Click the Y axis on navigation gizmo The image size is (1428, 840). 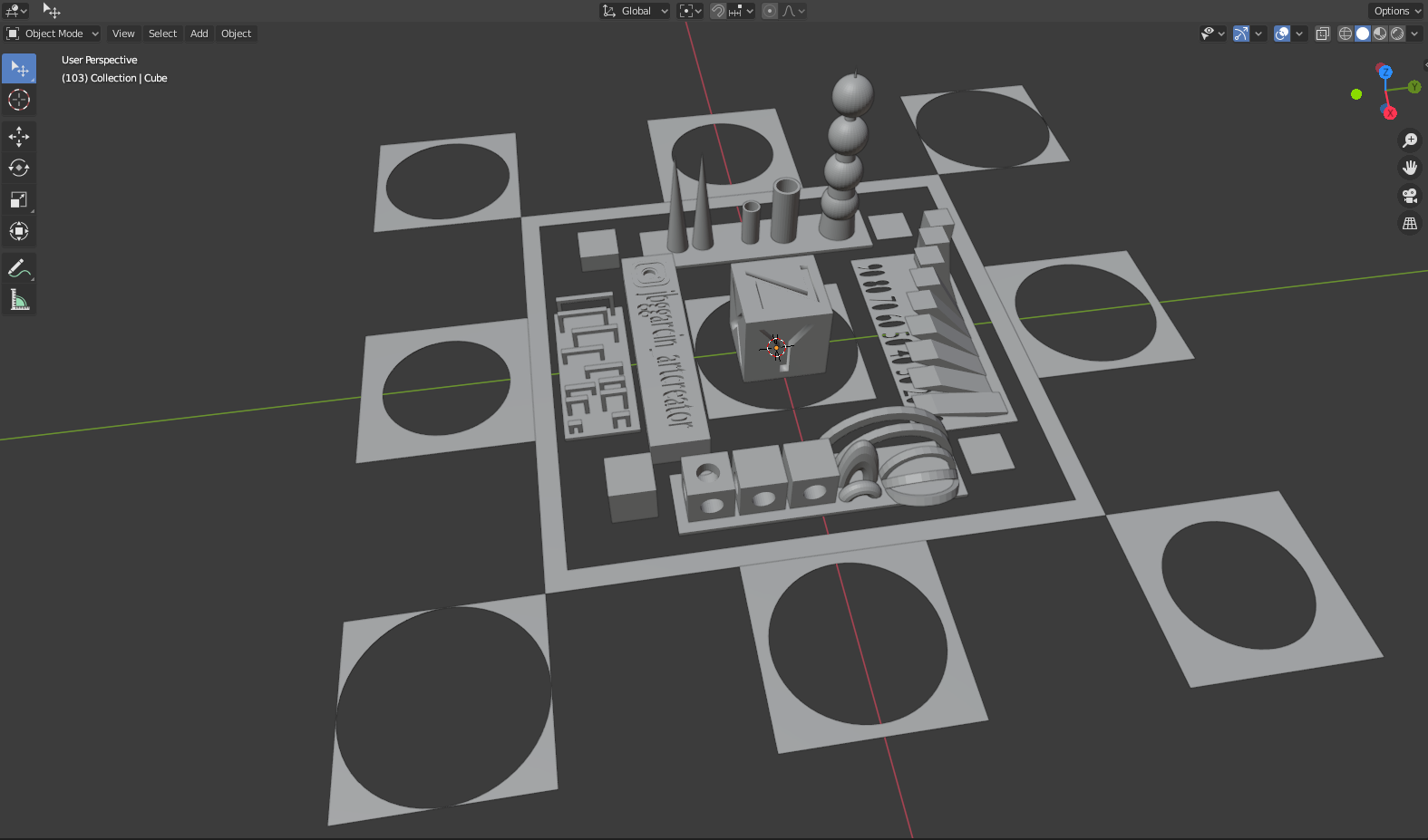(x=1414, y=87)
